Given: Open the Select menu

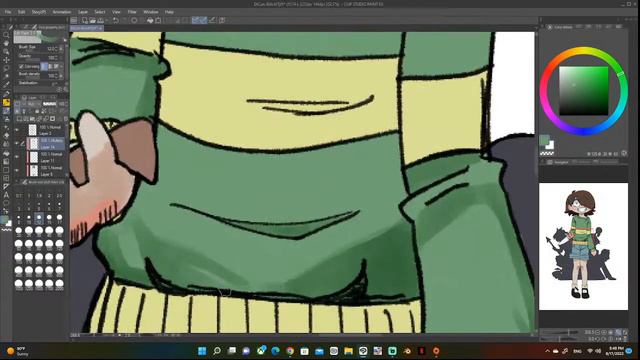Looking at the screenshot, I should (x=100, y=12).
